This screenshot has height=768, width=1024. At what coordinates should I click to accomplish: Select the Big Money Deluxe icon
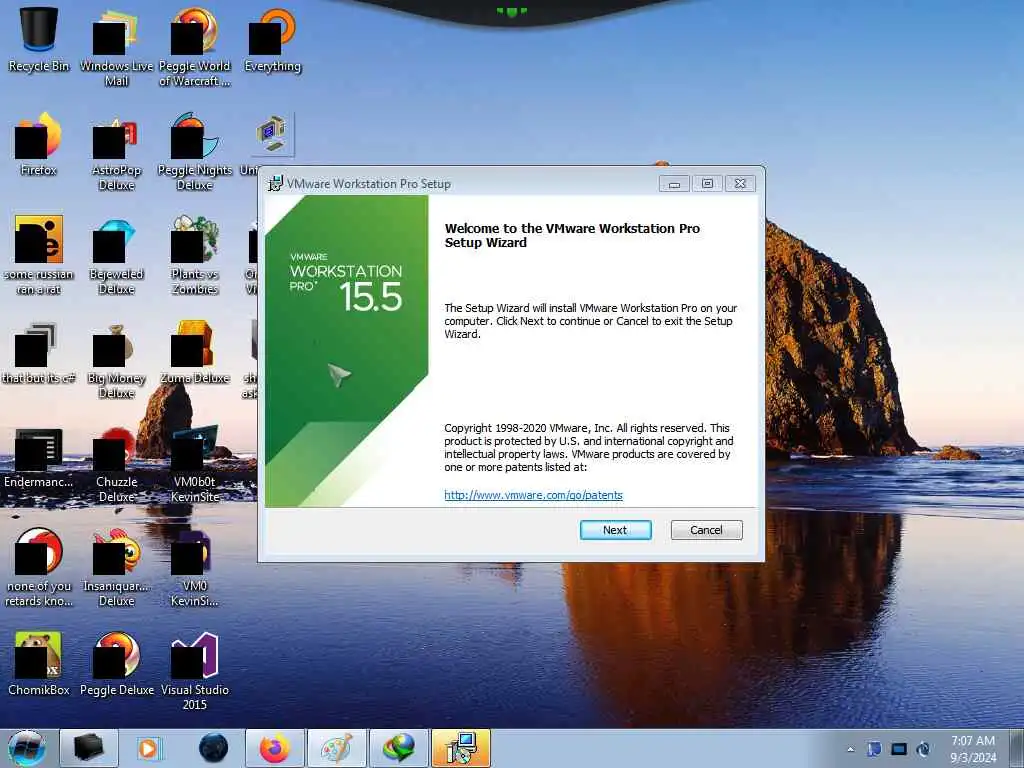[116, 360]
